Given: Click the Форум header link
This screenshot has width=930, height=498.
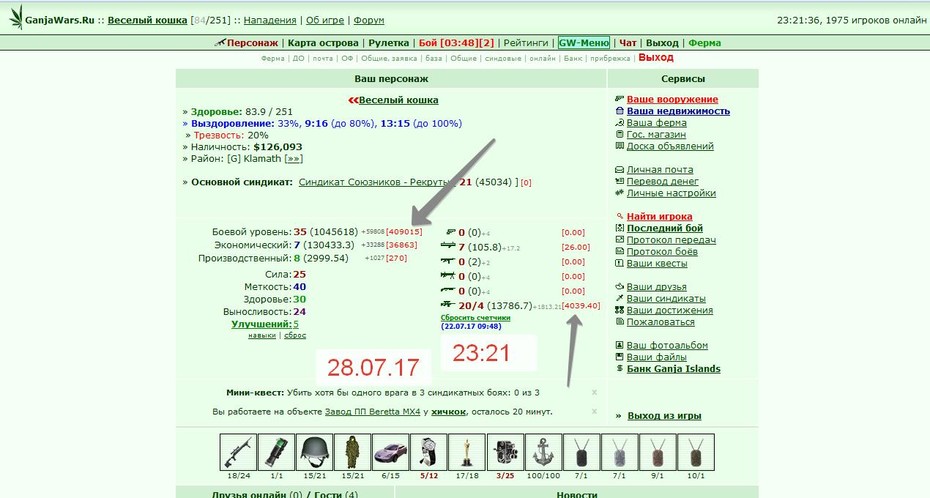Looking at the screenshot, I should (369, 20).
